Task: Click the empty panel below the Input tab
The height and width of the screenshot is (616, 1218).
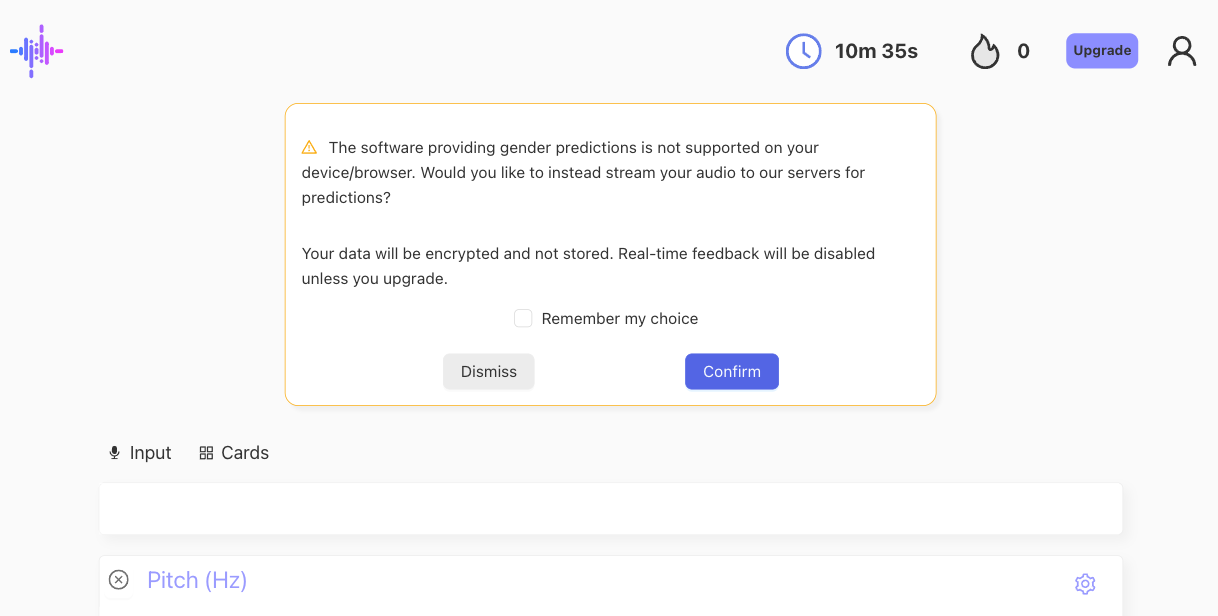Action: 610,509
